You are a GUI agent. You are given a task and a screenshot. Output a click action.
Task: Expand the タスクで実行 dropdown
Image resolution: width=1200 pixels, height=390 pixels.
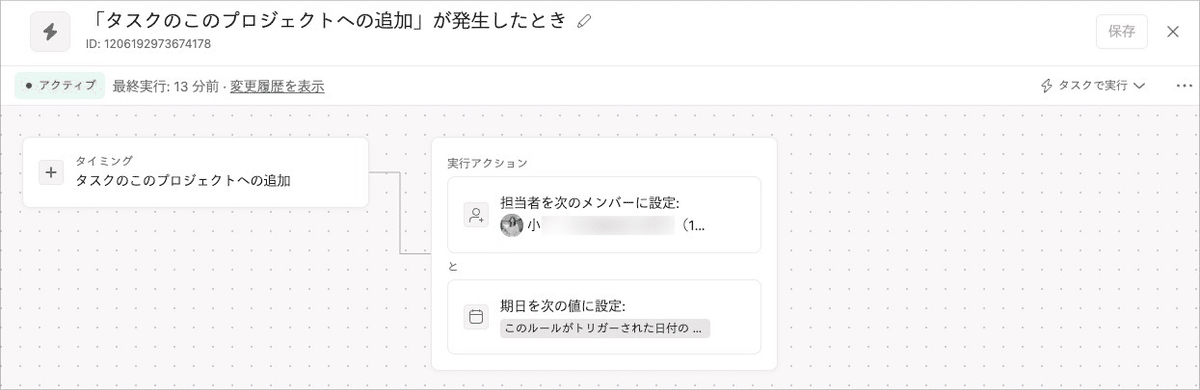(1092, 86)
